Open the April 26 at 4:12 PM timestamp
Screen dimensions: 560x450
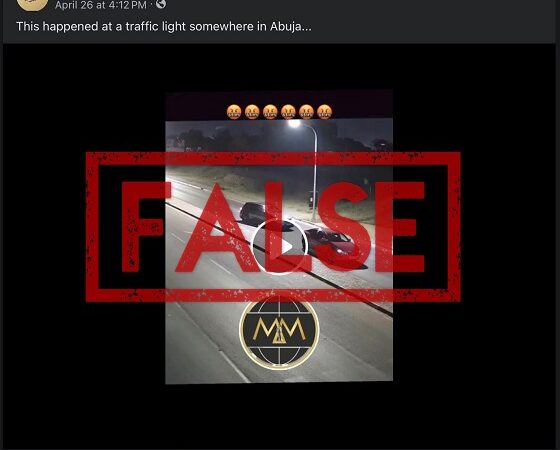tap(101, 5)
